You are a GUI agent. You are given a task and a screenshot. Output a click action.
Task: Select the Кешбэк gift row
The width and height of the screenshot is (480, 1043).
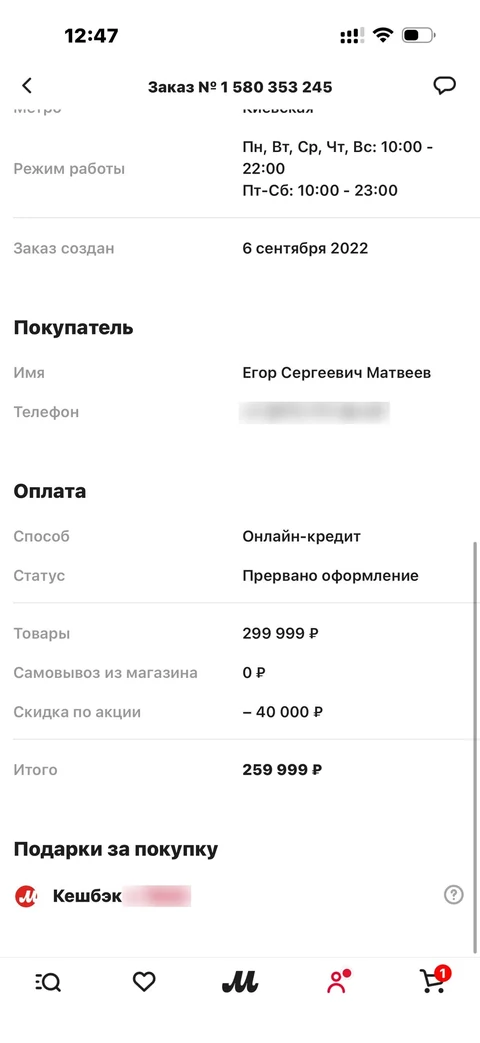pos(240,896)
